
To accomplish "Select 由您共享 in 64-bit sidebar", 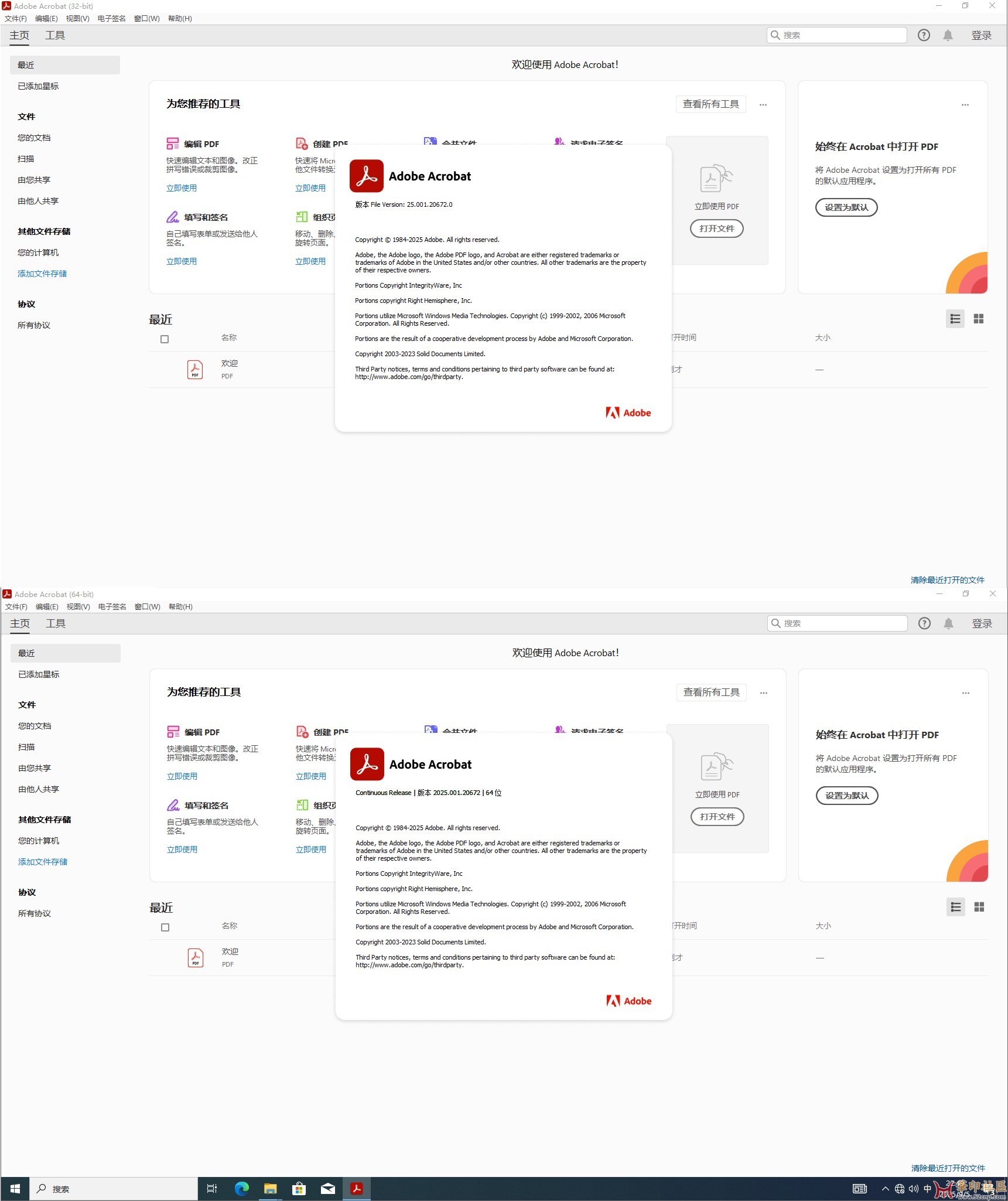I will coord(35,768).
